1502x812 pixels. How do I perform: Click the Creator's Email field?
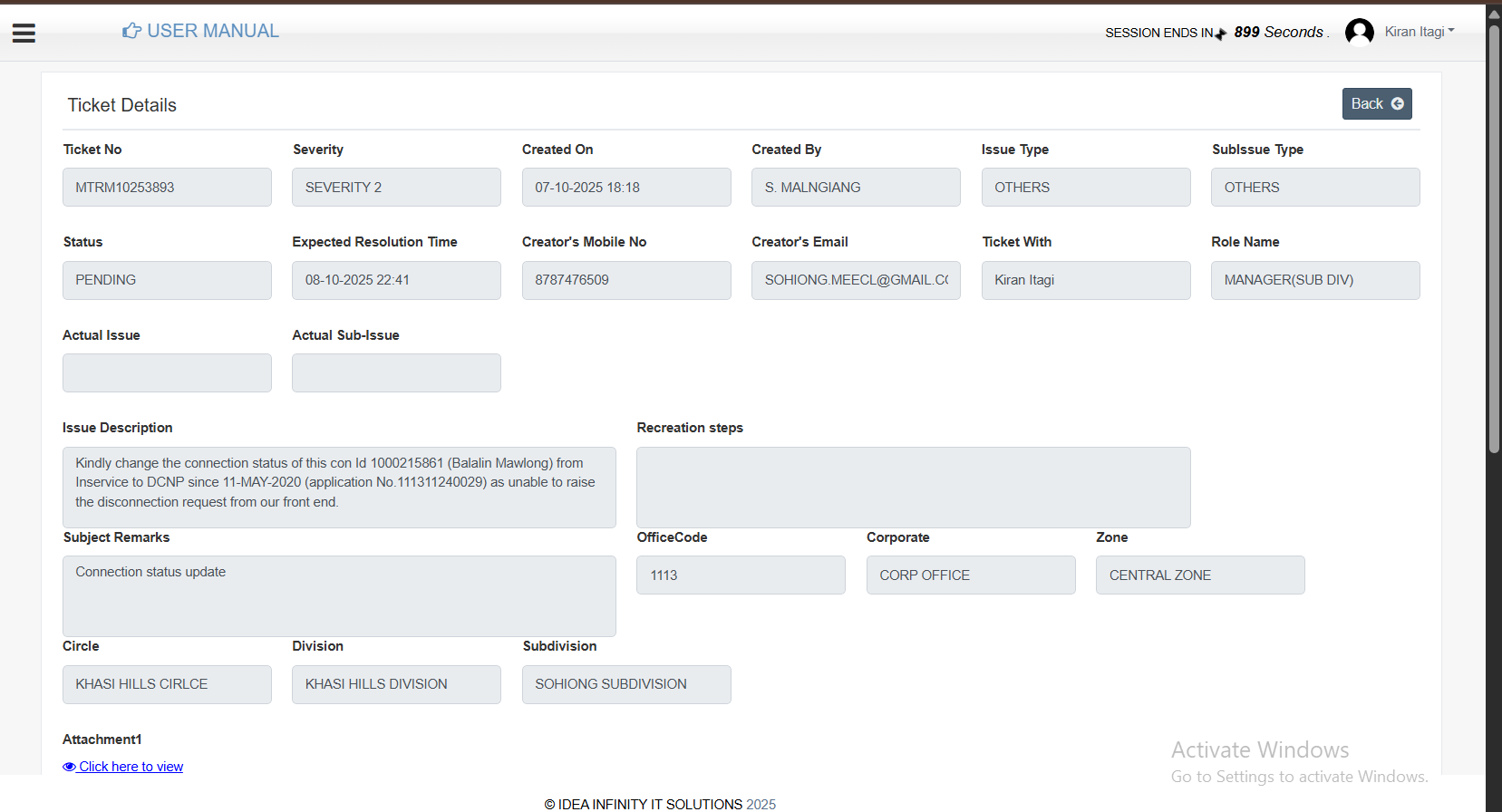pos(856,280)
